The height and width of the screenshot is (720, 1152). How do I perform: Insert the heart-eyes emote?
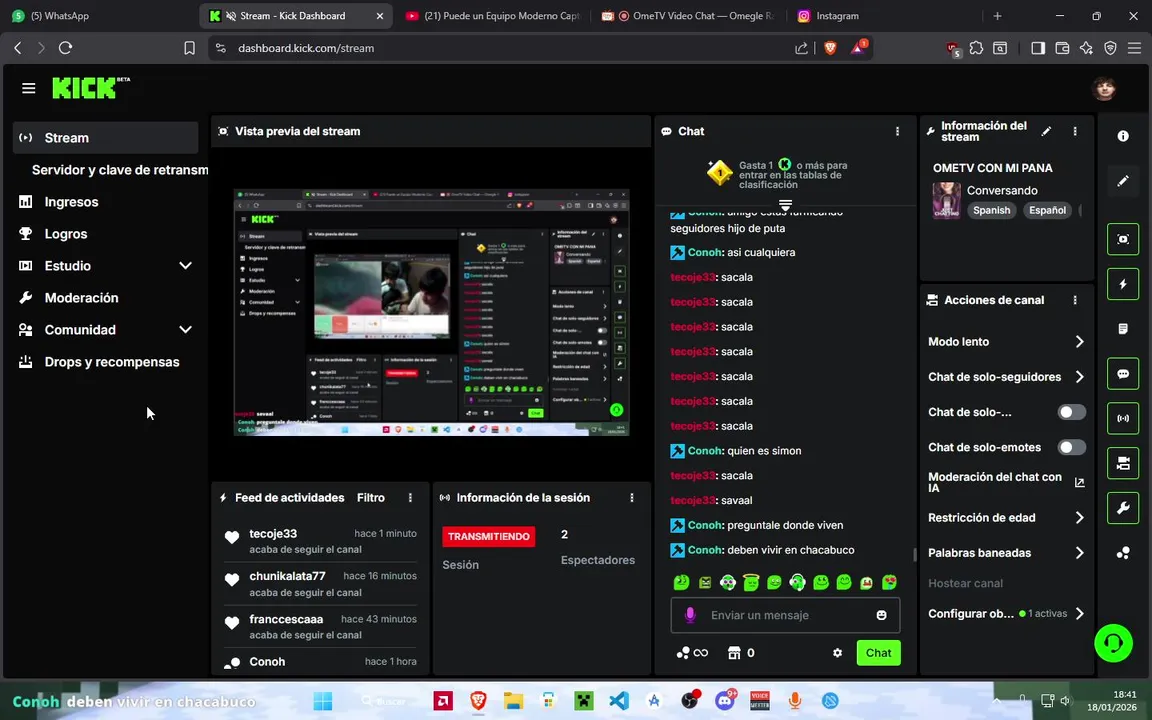point(890,583)
